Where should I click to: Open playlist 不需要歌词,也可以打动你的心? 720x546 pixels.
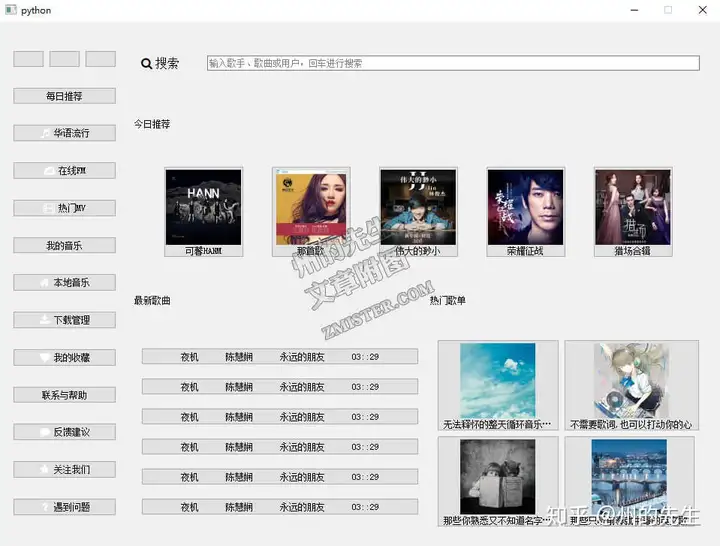pyautogui.click(x=631, y=385)
